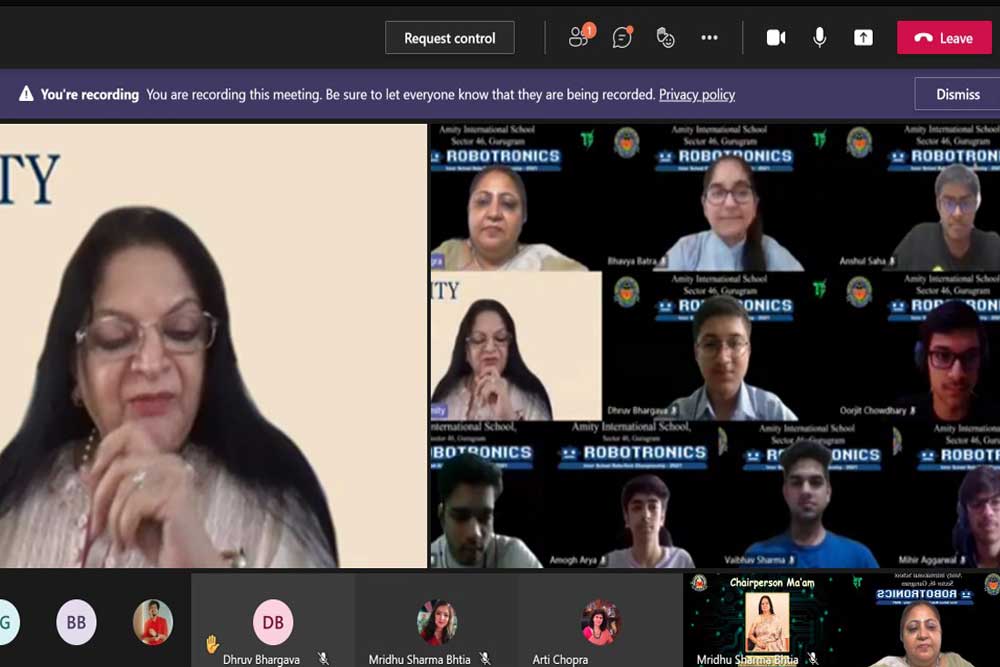This screenshot has height=667, width=1000.
Task: Select the photo avatar between BB and DB
Action: tap(153, 622)
